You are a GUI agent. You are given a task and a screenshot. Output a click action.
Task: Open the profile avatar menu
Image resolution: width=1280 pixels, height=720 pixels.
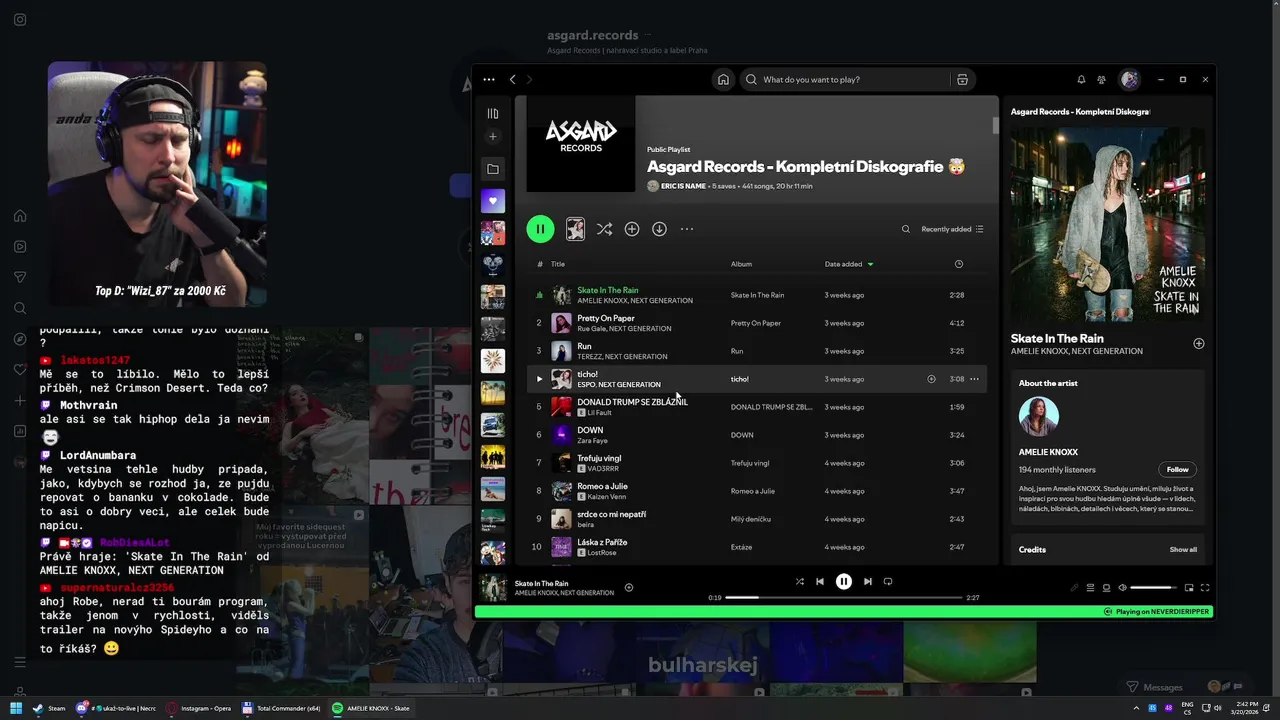pyautogui.click(x=1129, y=79)
